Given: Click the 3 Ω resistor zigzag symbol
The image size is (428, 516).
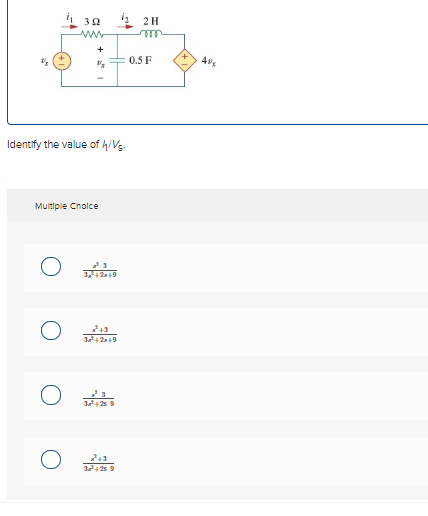Looking at the screenshot, I should (x=93, y=34).
